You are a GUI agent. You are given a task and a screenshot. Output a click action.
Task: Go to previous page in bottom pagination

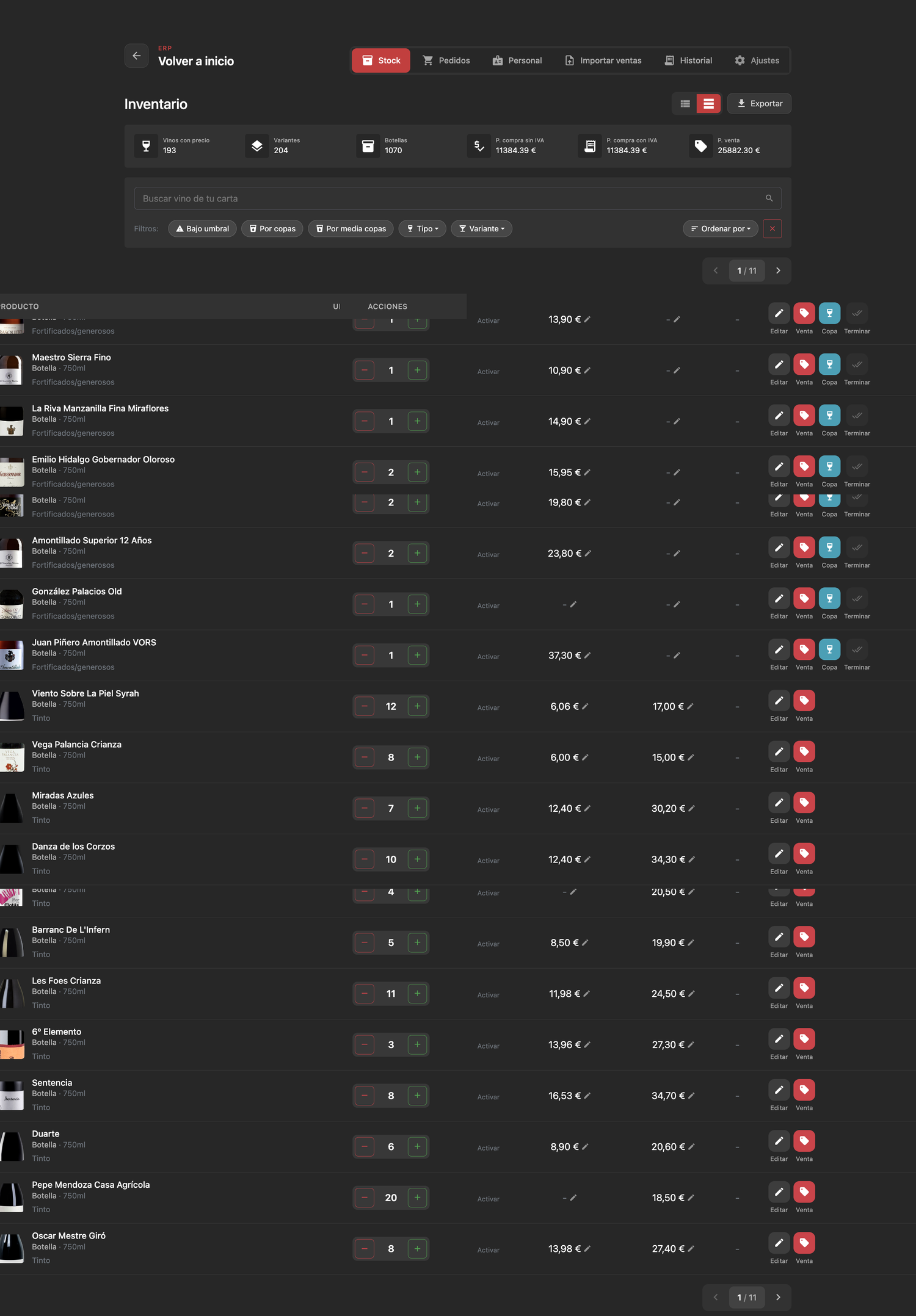point(716,1297)
